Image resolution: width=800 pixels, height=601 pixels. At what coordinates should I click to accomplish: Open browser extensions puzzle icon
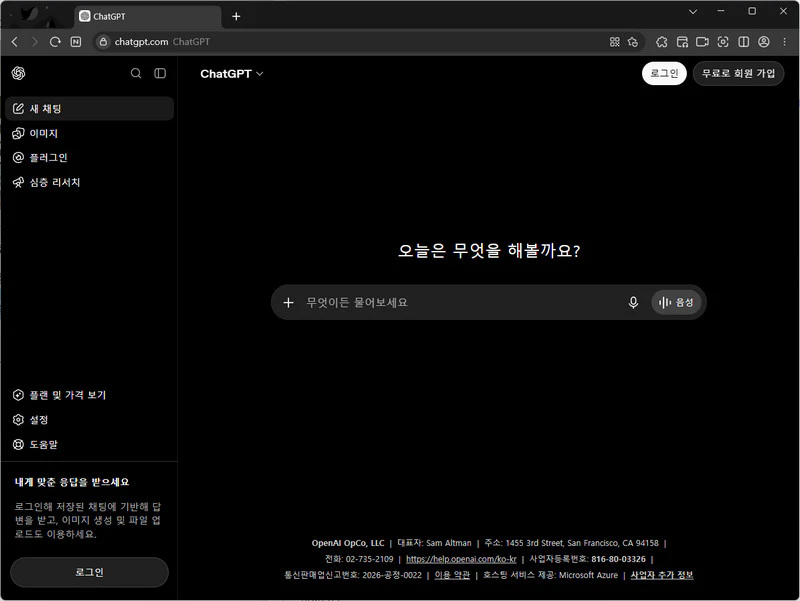tap(662, 42)
